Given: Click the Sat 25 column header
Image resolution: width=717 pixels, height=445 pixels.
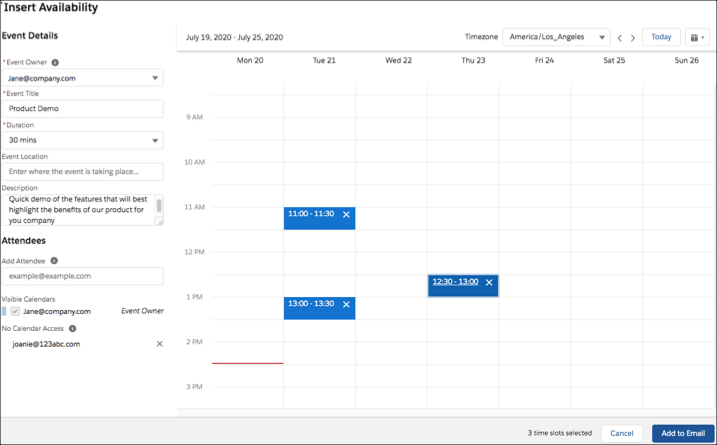Looking at the screenshot, I should pyautogui.click(x=614, y=60).
